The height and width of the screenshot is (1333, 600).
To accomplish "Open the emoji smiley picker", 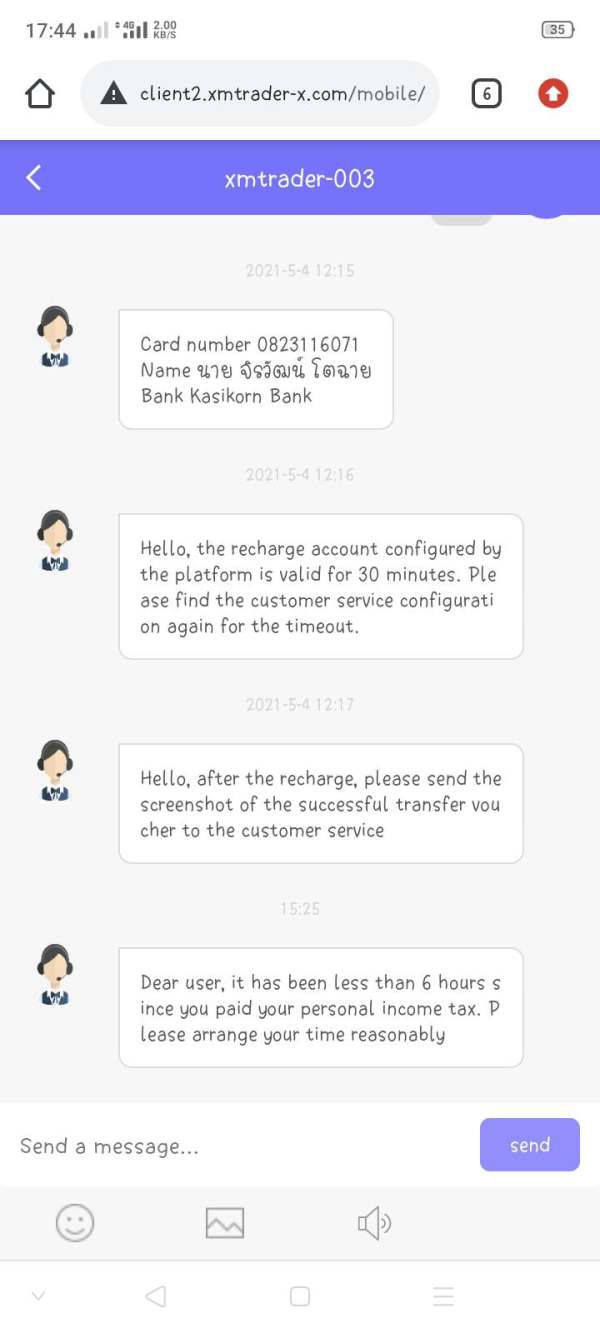I will point(75,1222).
